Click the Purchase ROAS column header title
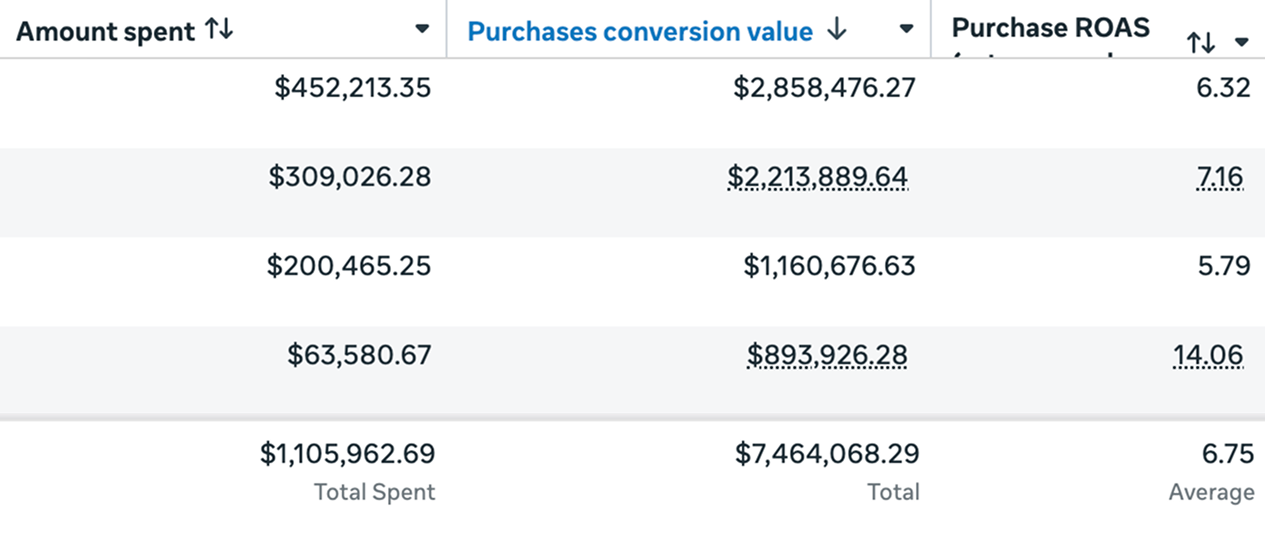The image size is (1265, 545). click(1050, 28)
